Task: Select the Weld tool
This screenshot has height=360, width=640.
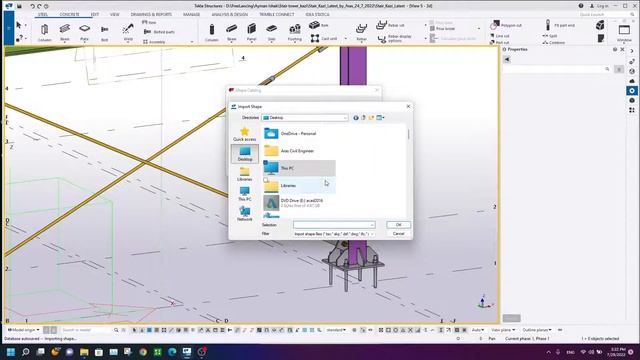Action: tap(128, 32)
